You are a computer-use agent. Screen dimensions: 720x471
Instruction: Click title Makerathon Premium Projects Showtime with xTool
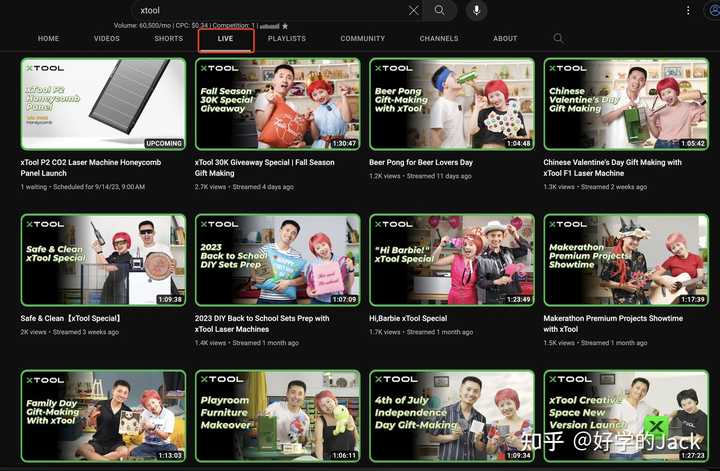613,324
